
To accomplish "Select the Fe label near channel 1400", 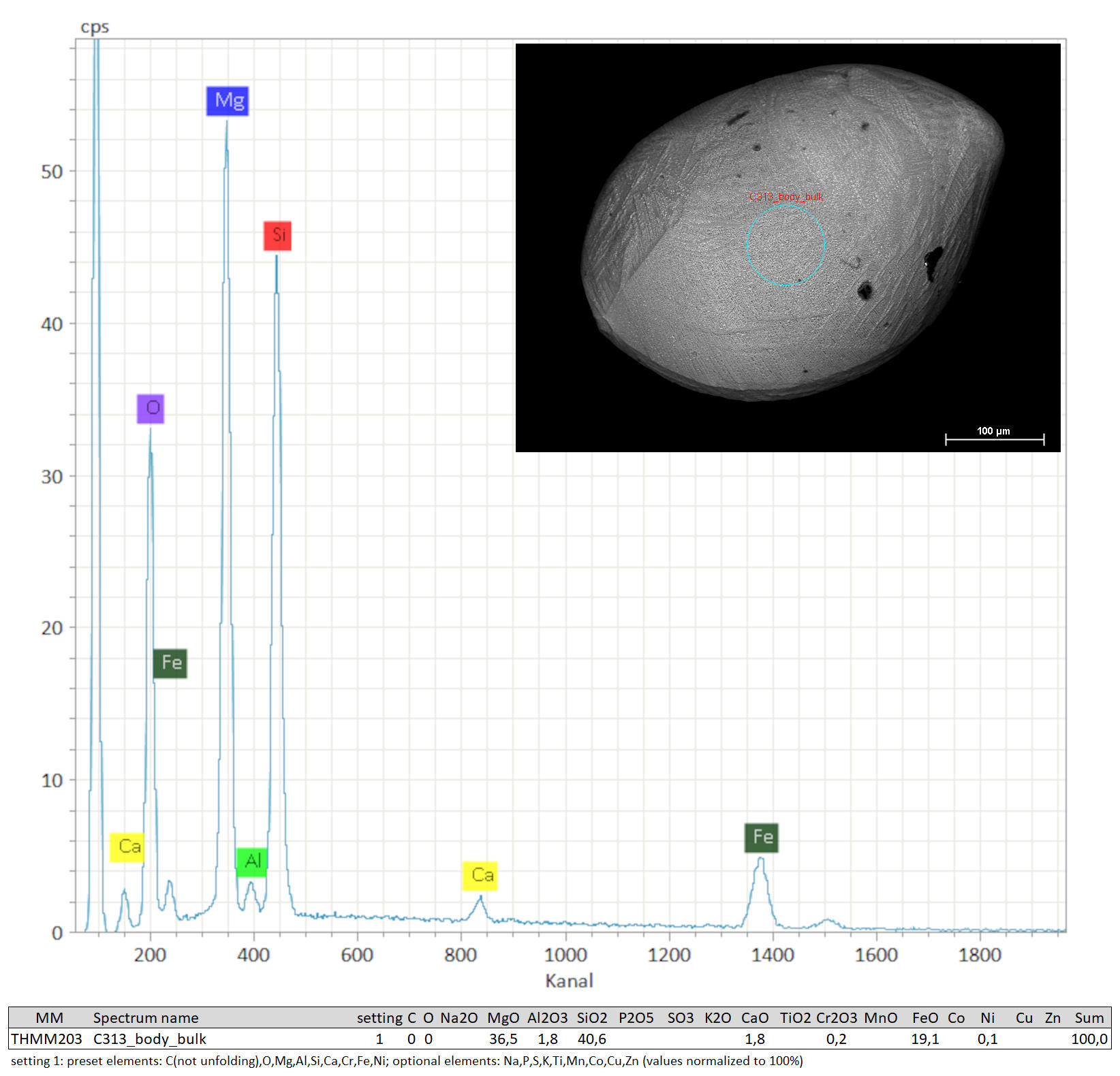I will pyautogui.click(x=761, y=837).
